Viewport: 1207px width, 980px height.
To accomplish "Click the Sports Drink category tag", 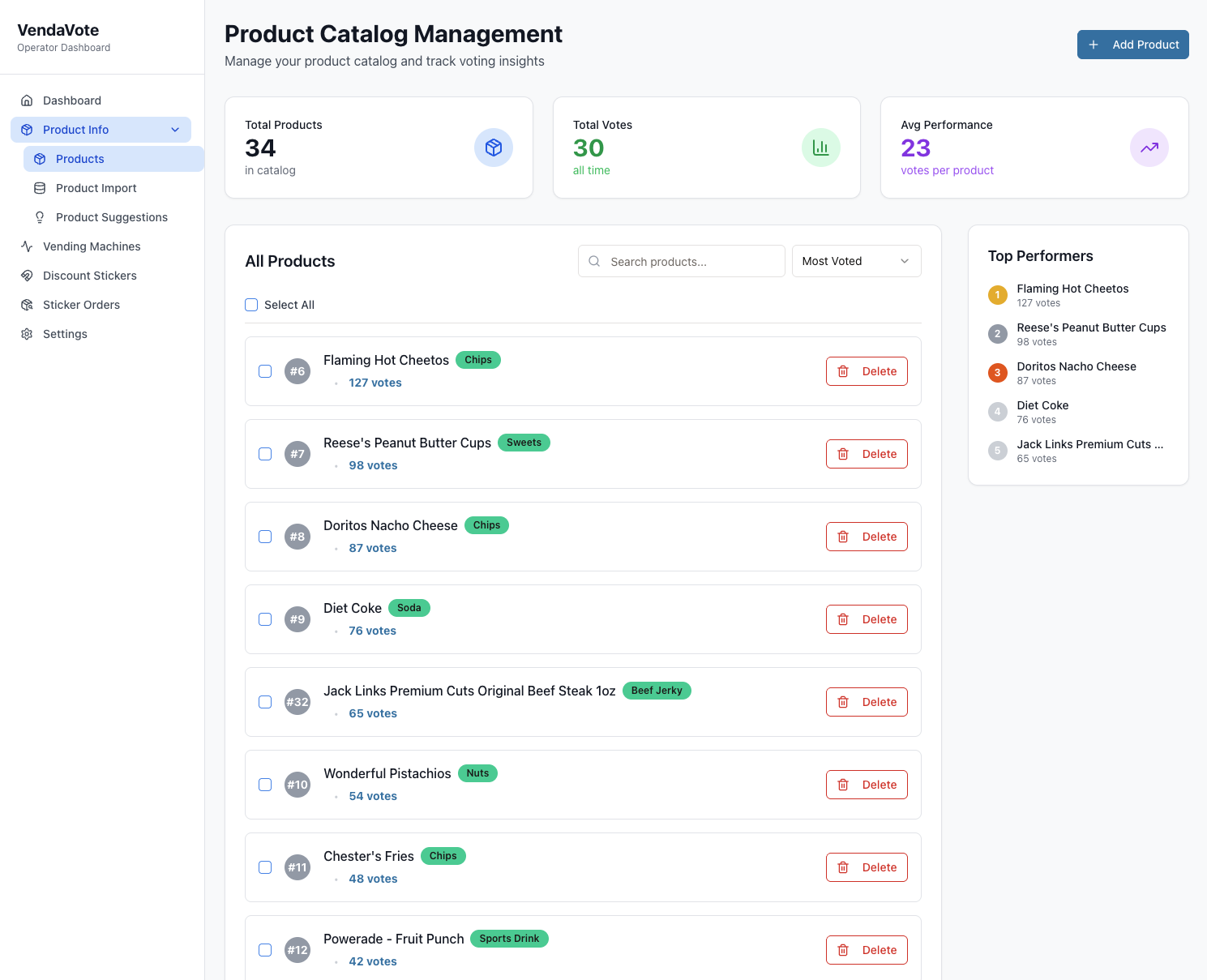I will [x=509, y=939].
